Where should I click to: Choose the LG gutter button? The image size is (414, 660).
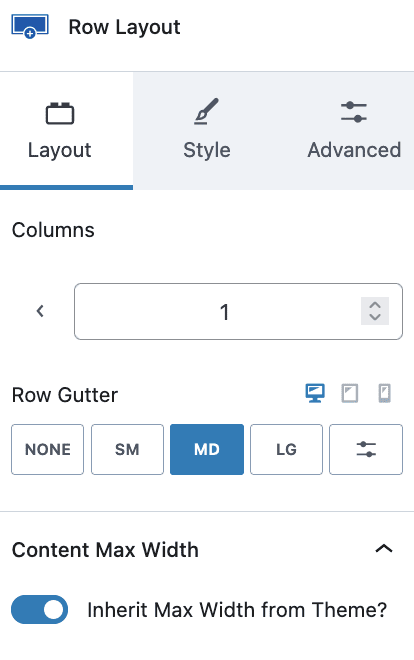tap(286, 450)
